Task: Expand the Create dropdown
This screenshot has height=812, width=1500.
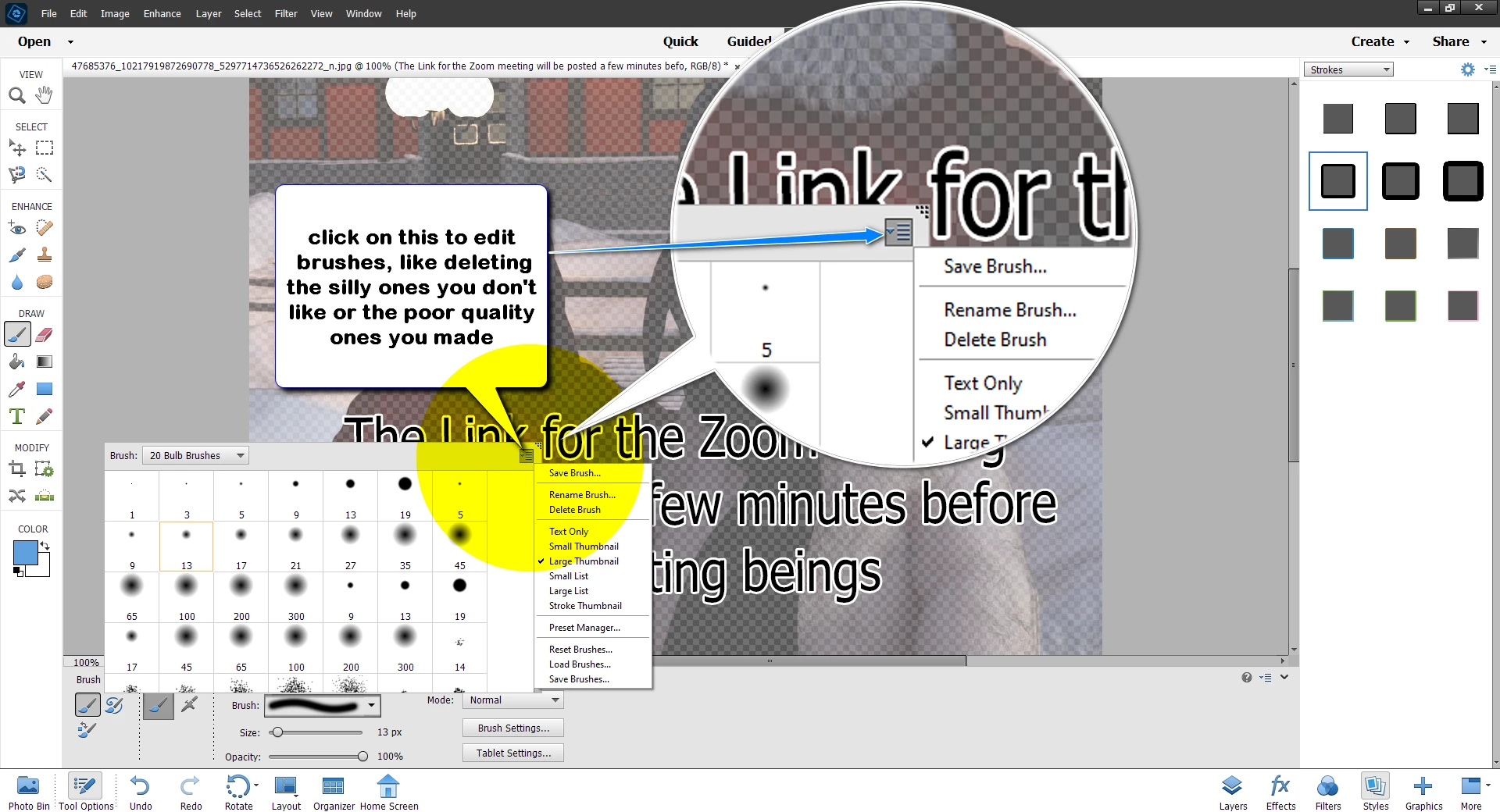Action: tap(1406, 42)
